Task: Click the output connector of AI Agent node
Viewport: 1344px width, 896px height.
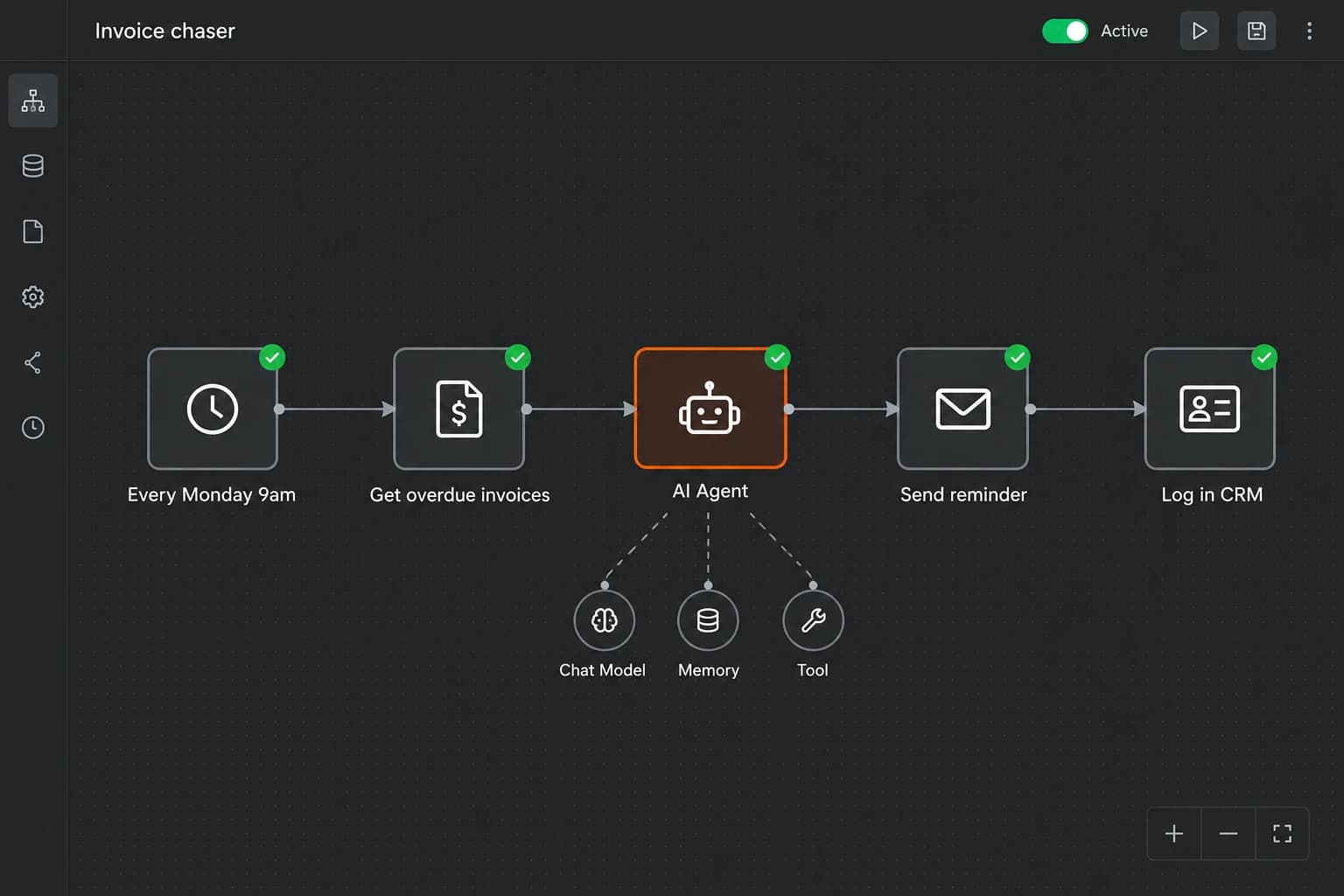Action: click(788, 409)
